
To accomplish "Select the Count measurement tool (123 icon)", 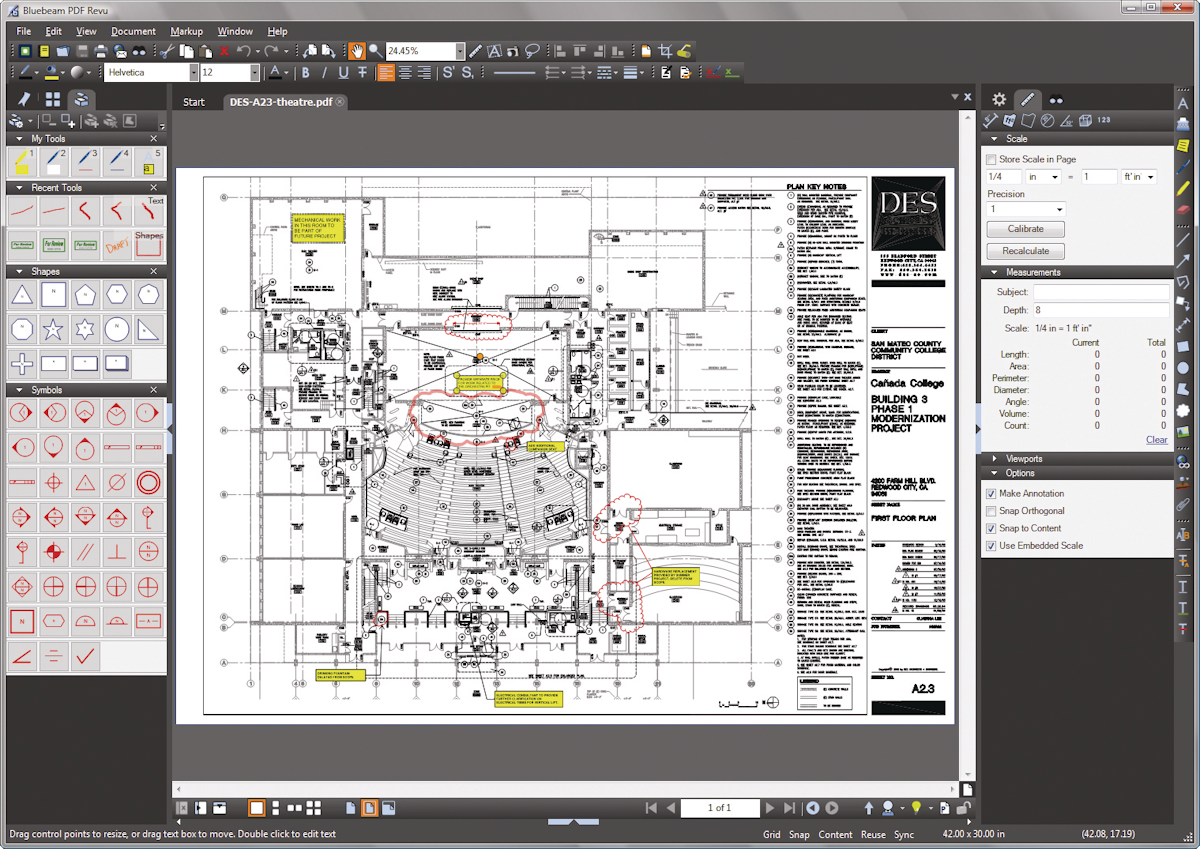I will 1103,120.
